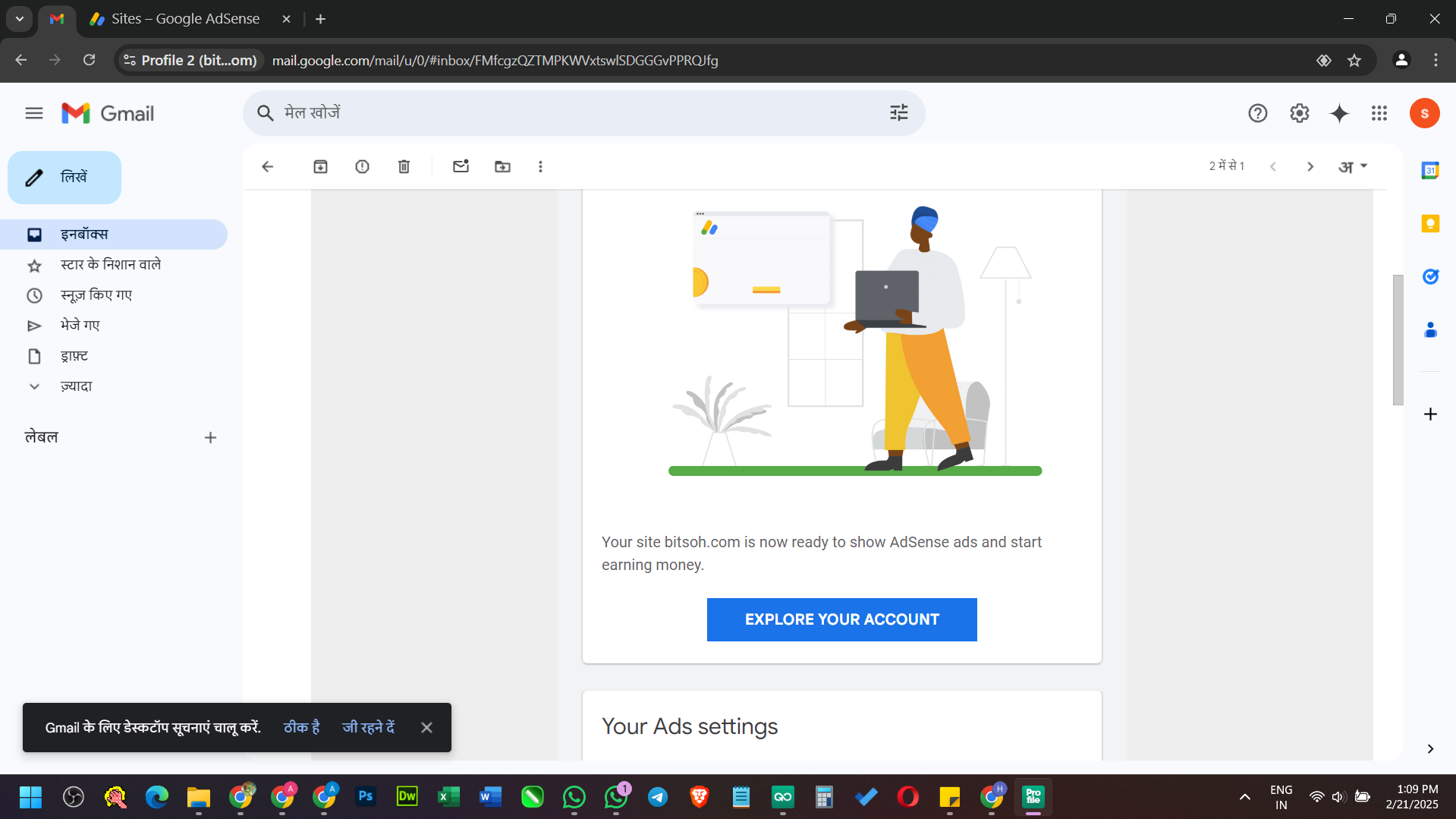Screen dimensions: 1456x819
Task: Open the Gemini sparkle assistant
Action: pos(1340,113)
